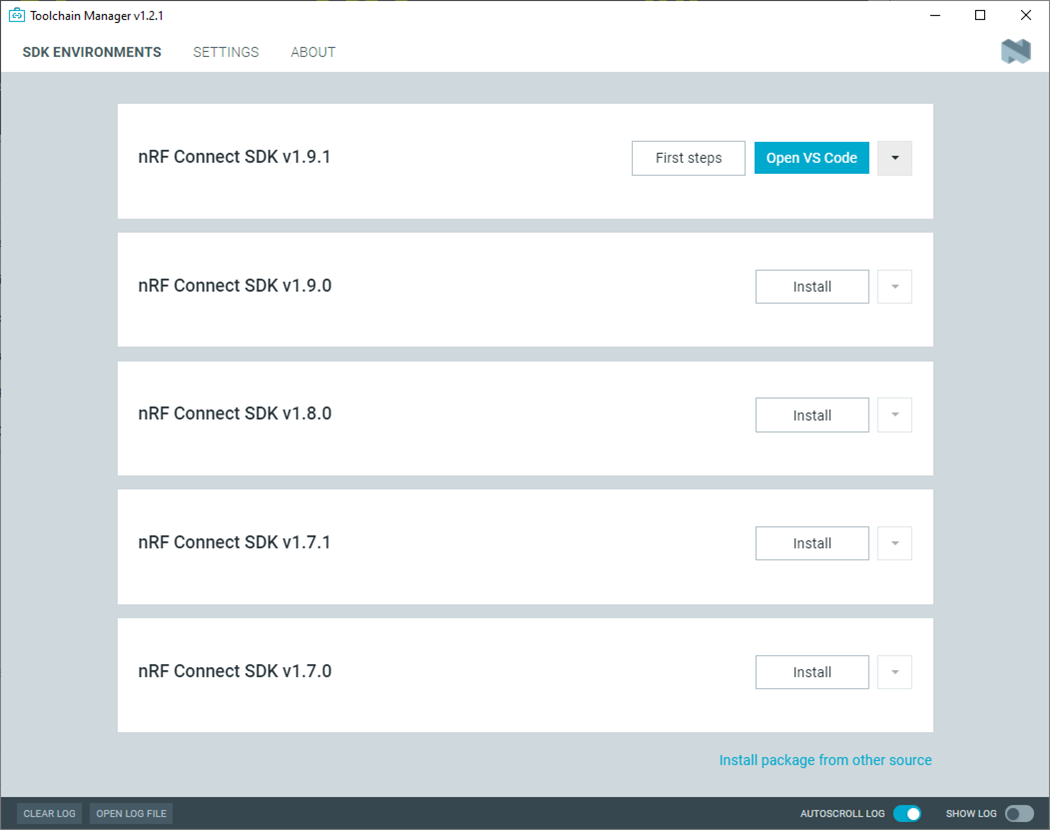Screen dimensions: 1050x830
Task: Select the SDK ENVIRONMENTS tab
Action: (91, 52)
